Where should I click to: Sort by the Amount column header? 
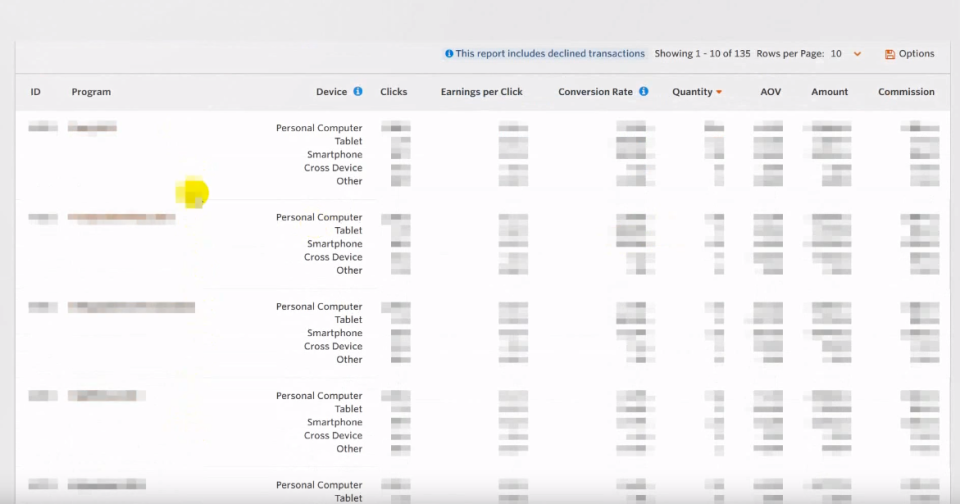click(x=830, y=92)
